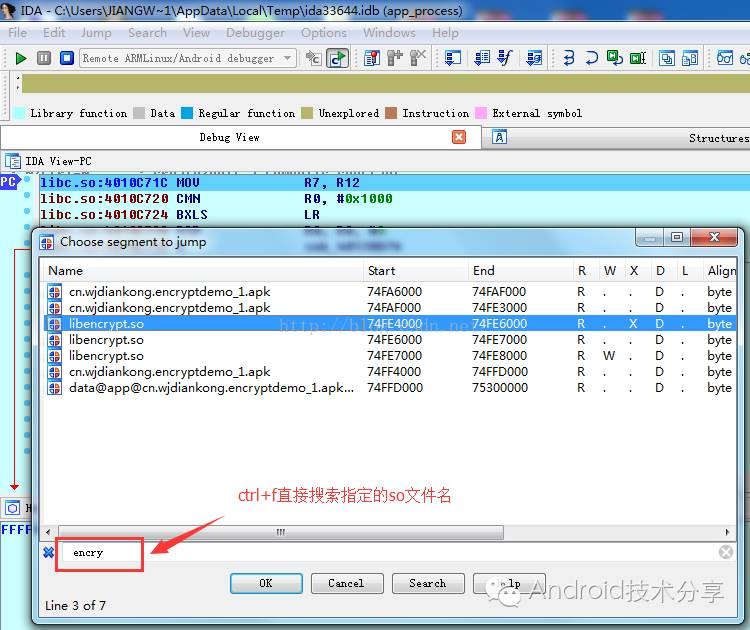Click the add breakpoint toolbar icon
This screenshot has width=750, height=630.
(395, 58)
